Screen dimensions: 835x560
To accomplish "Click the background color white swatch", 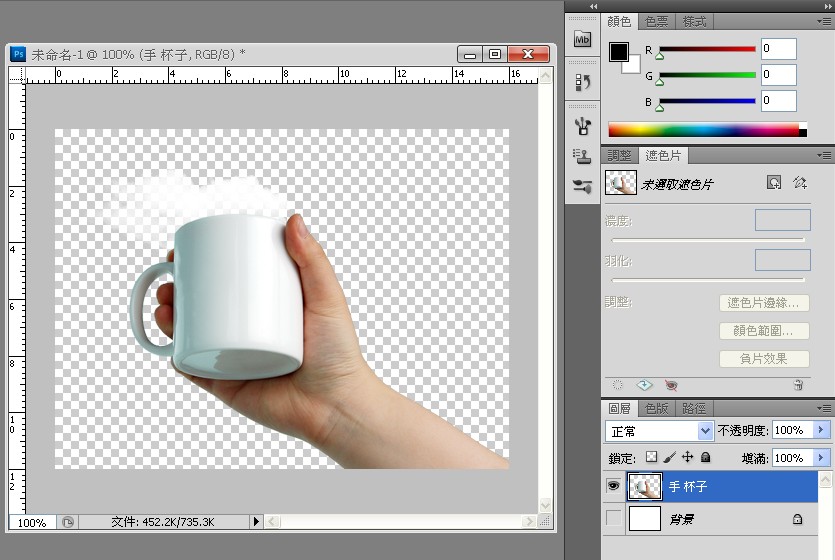I will click(x=633, y=67).
